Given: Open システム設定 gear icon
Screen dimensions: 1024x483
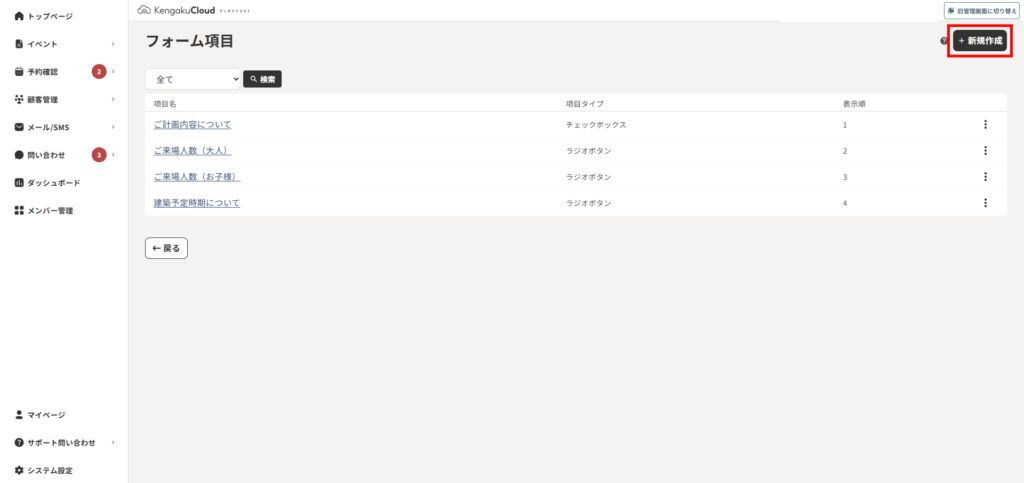Looking at the screenshot, I should 19,470.
